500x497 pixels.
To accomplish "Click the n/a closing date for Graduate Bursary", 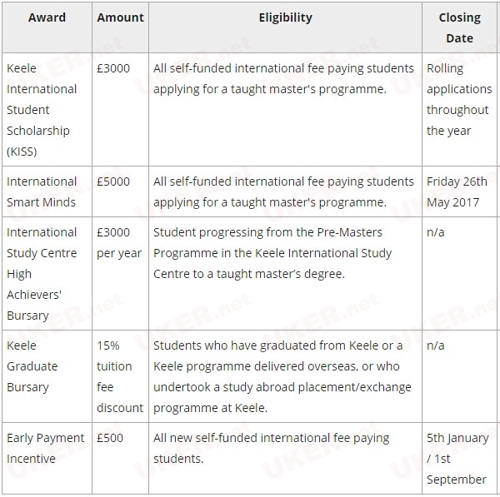I will [x=435, y=346].
